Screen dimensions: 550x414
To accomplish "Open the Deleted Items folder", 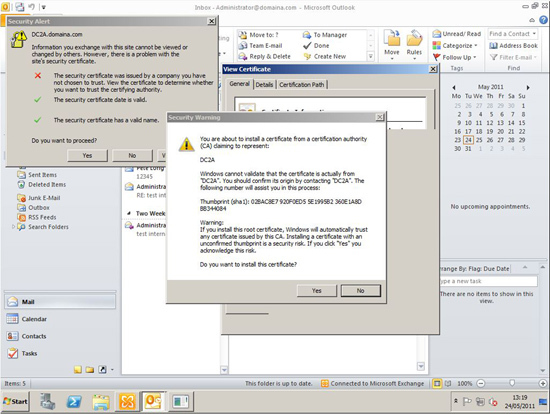I will 42,185.
